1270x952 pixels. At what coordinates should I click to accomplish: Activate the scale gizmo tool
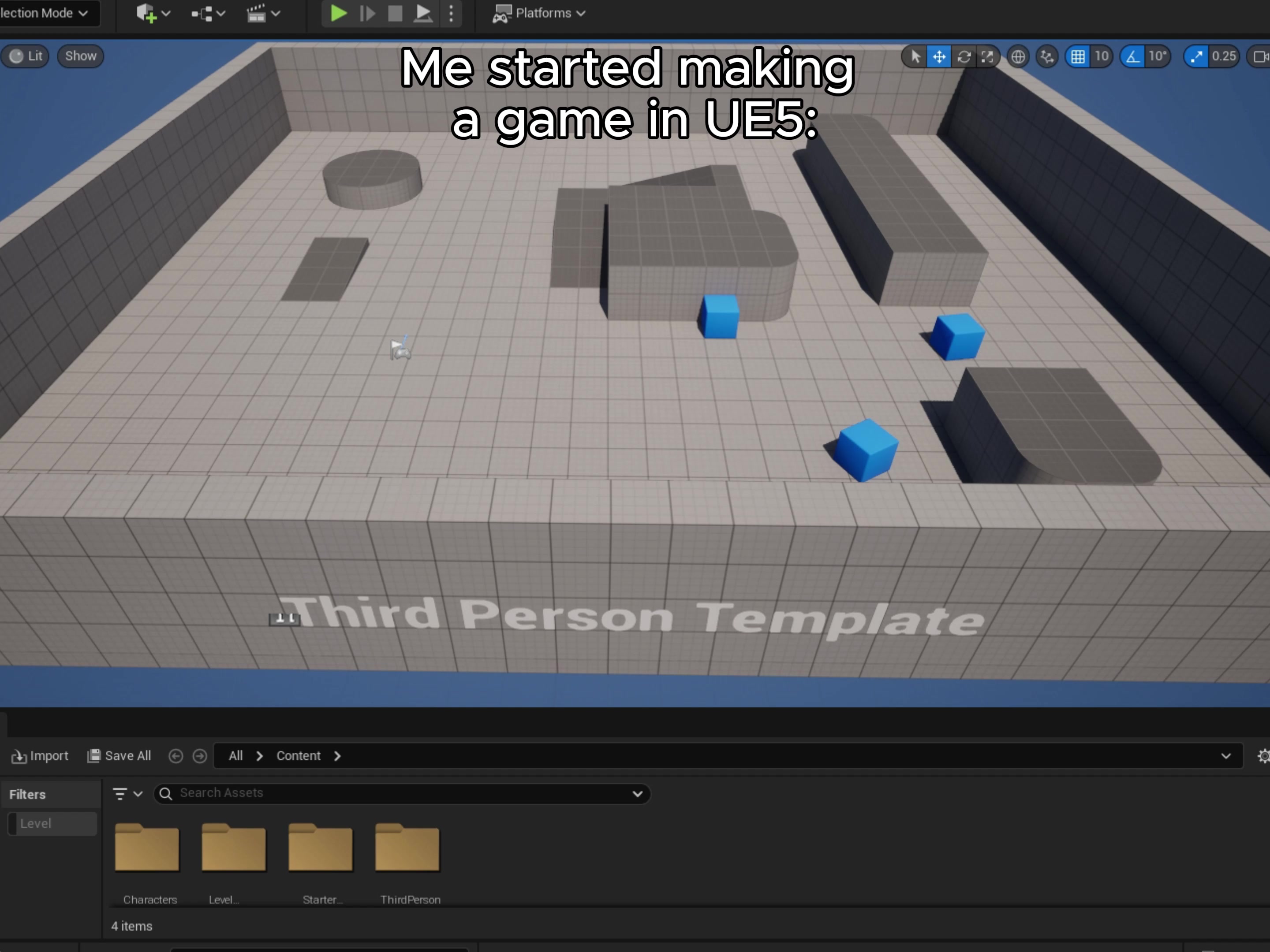click(987, 57)
